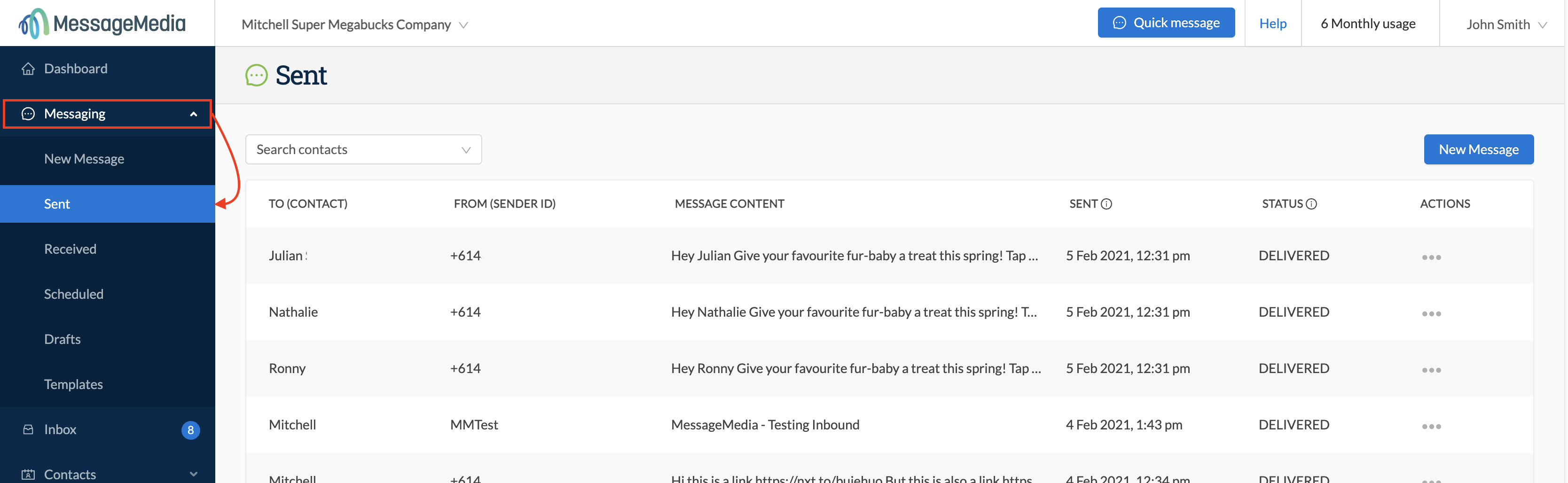Click +614 sender in Ronny row
This screenshot has height=483, width=1568.
[x=465, y=369]
